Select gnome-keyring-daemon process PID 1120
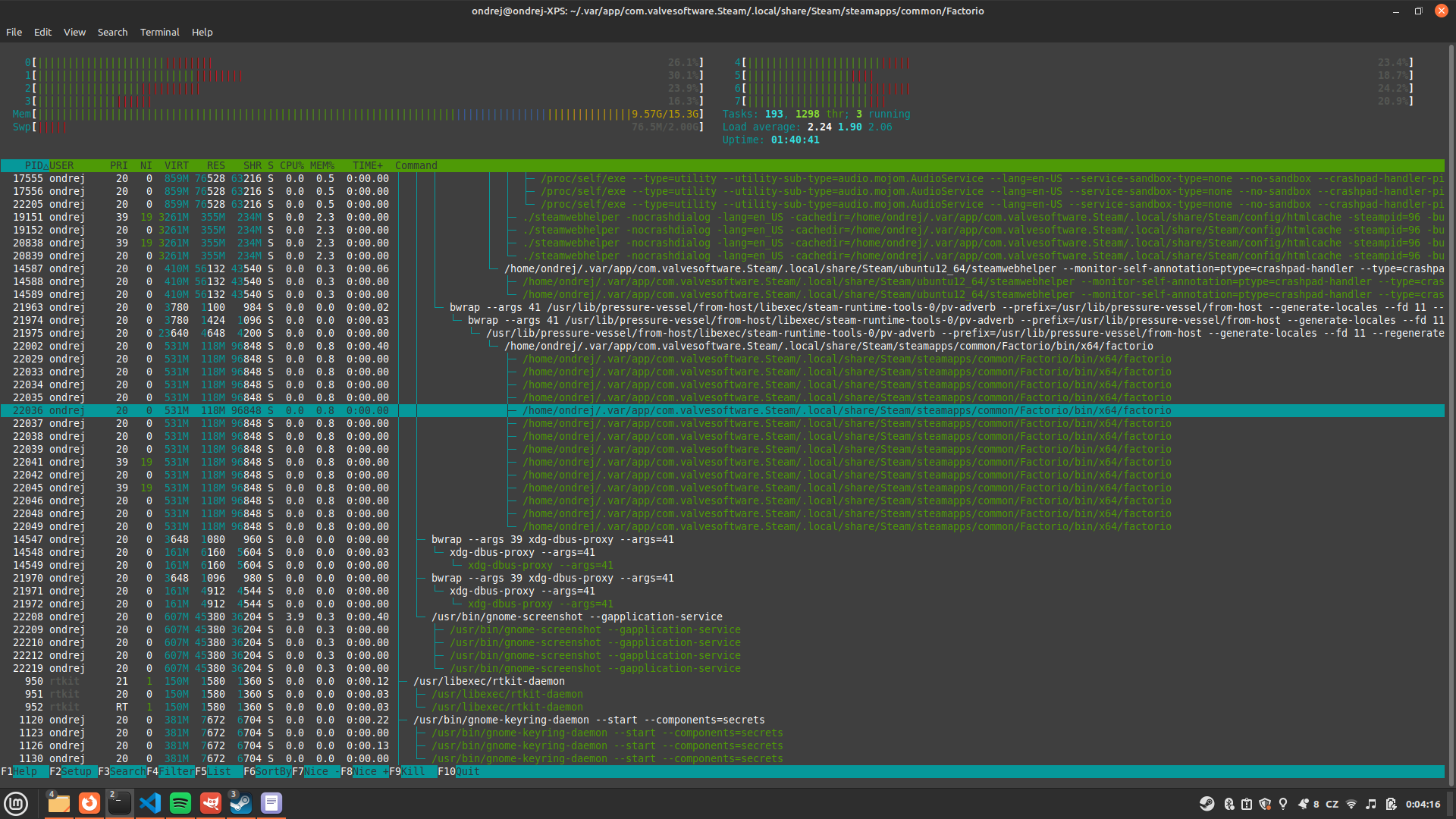 (722, 720)
